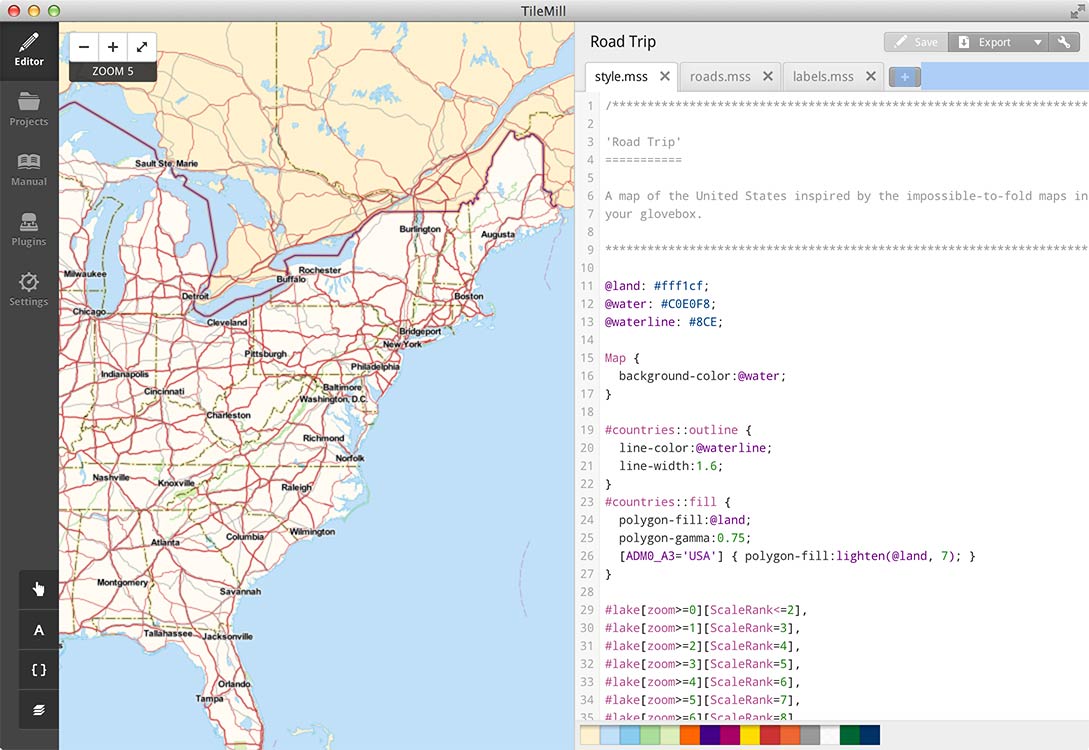Toggle fullscreen map view
1089x750 pixels.
(x=142, y=47)
